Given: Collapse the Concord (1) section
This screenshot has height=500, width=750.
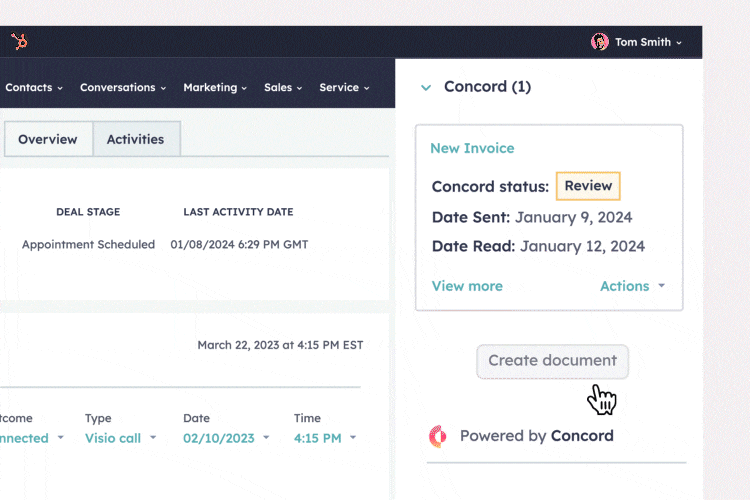Looking at the screenshot, I should click(426, 88).
